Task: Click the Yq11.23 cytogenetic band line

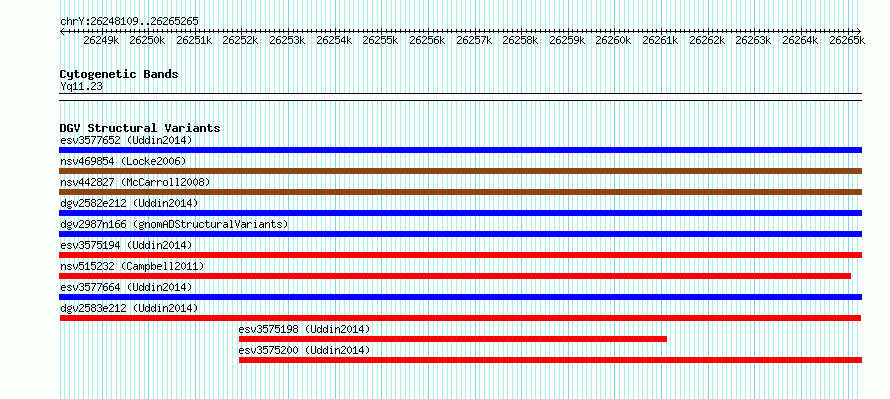Action: pyautogui.click(x=460, y=97)
